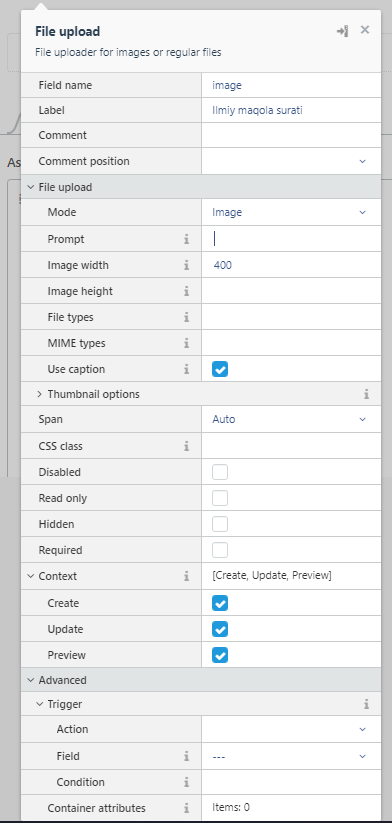
Task: Tick the Hidden checkbox
Action: [220, 524]
